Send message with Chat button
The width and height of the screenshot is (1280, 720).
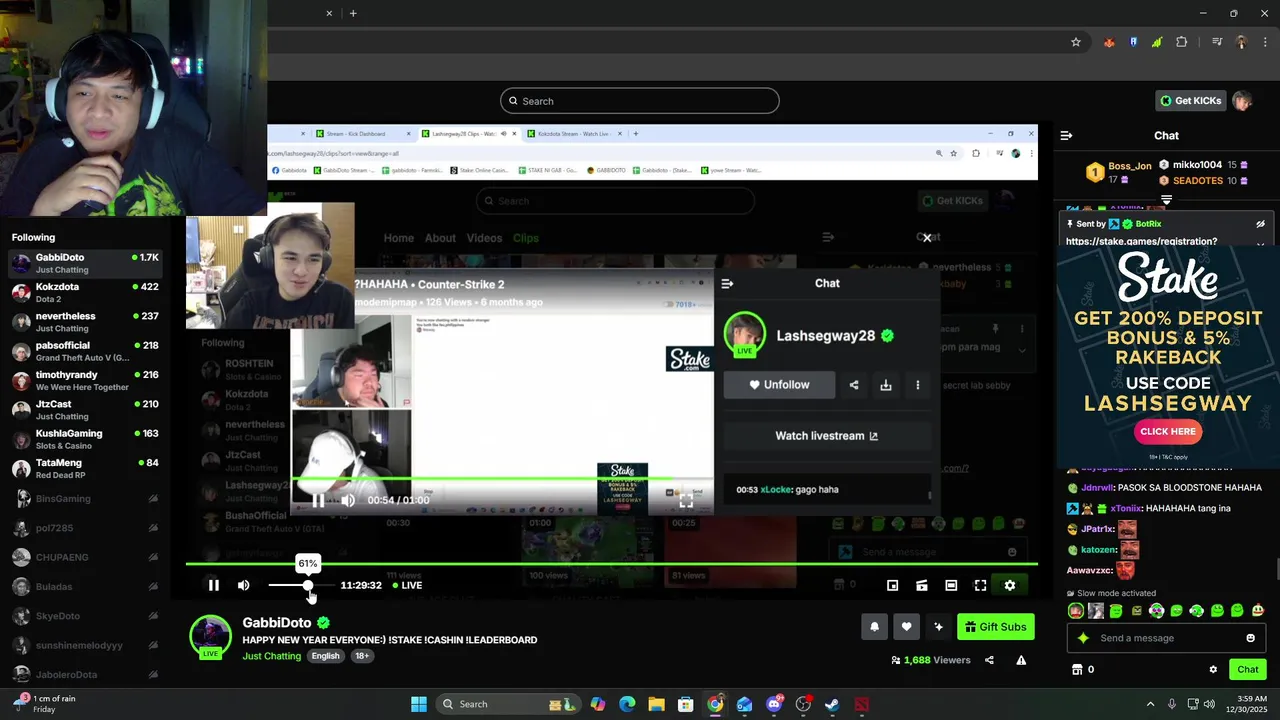point(1247,669)
